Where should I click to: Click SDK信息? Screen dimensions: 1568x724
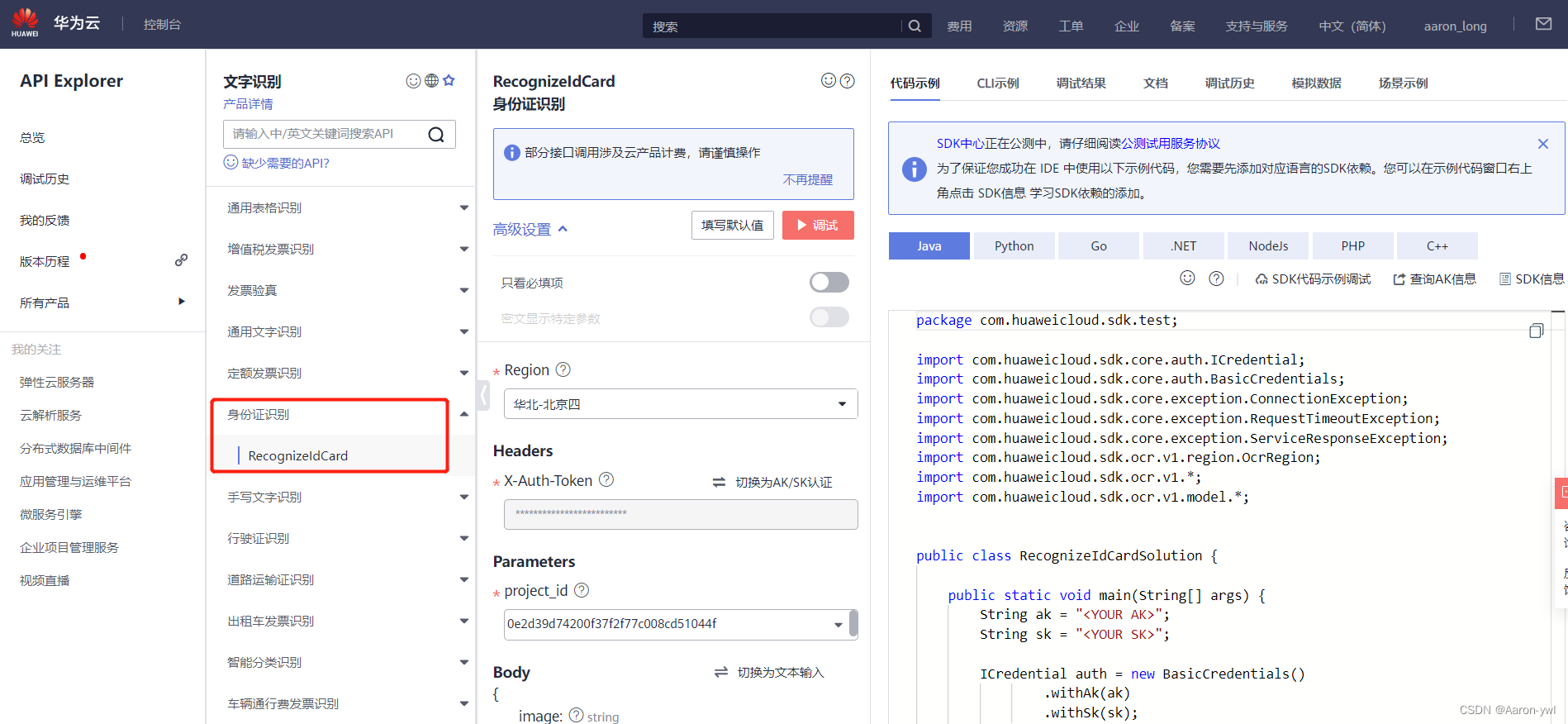pos(1532,279)
